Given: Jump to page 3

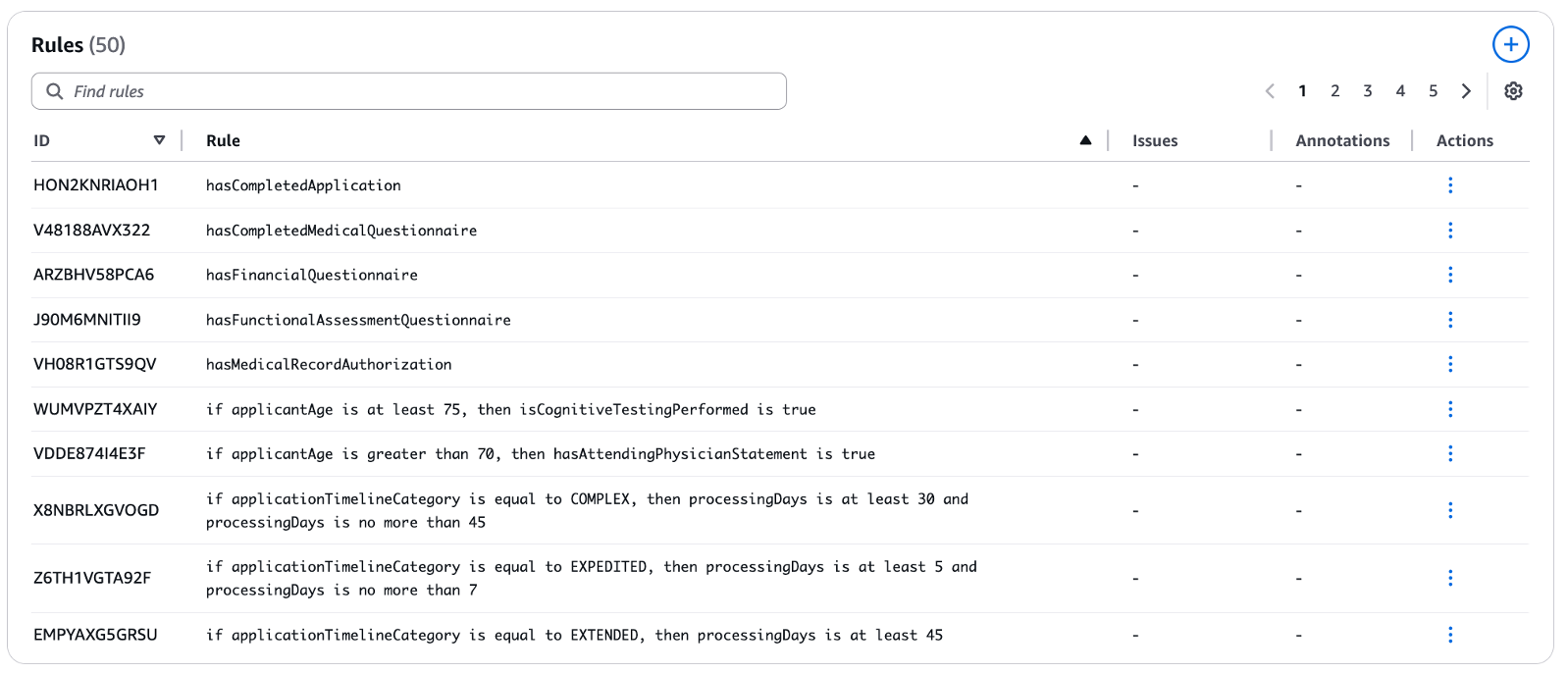Looking at the screenshot, I should [x=1367, y=91].
